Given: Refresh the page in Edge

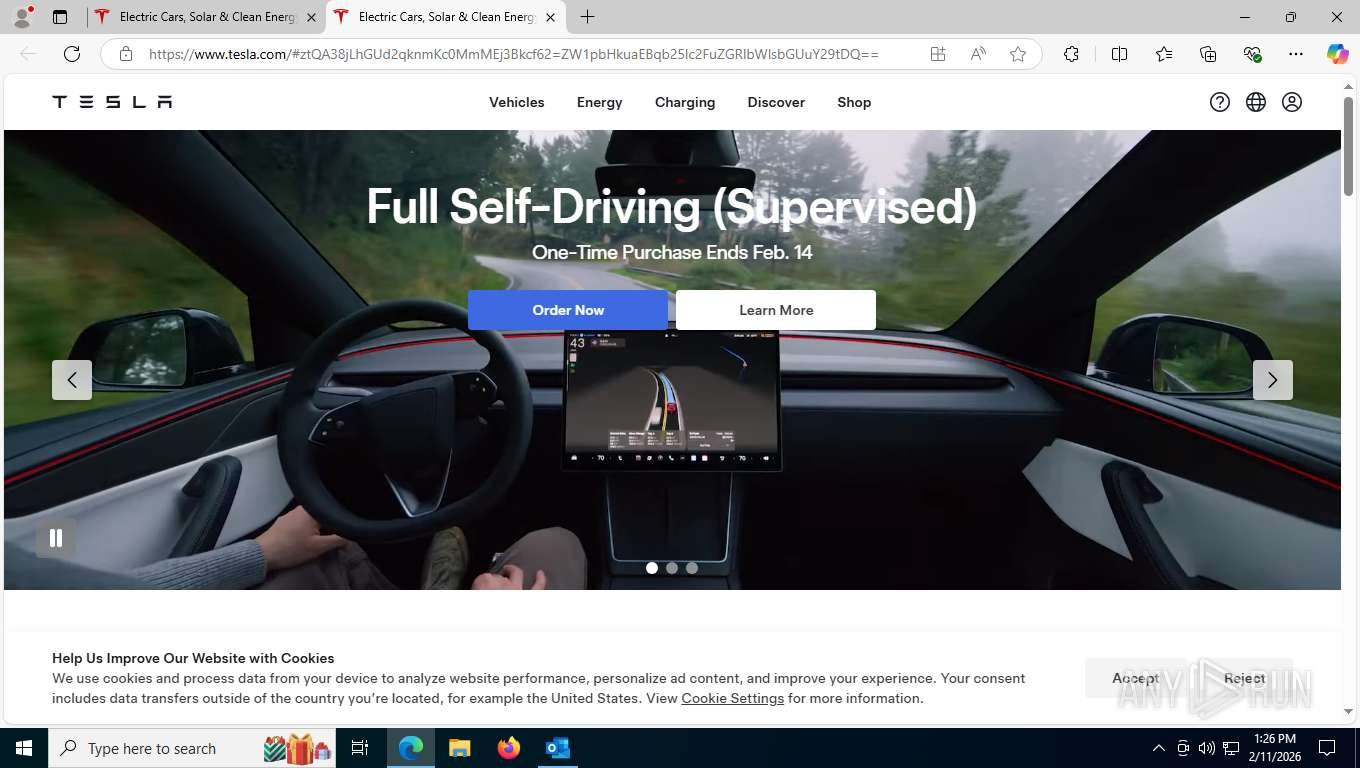Looking at the screenshot, I should 72,54.
